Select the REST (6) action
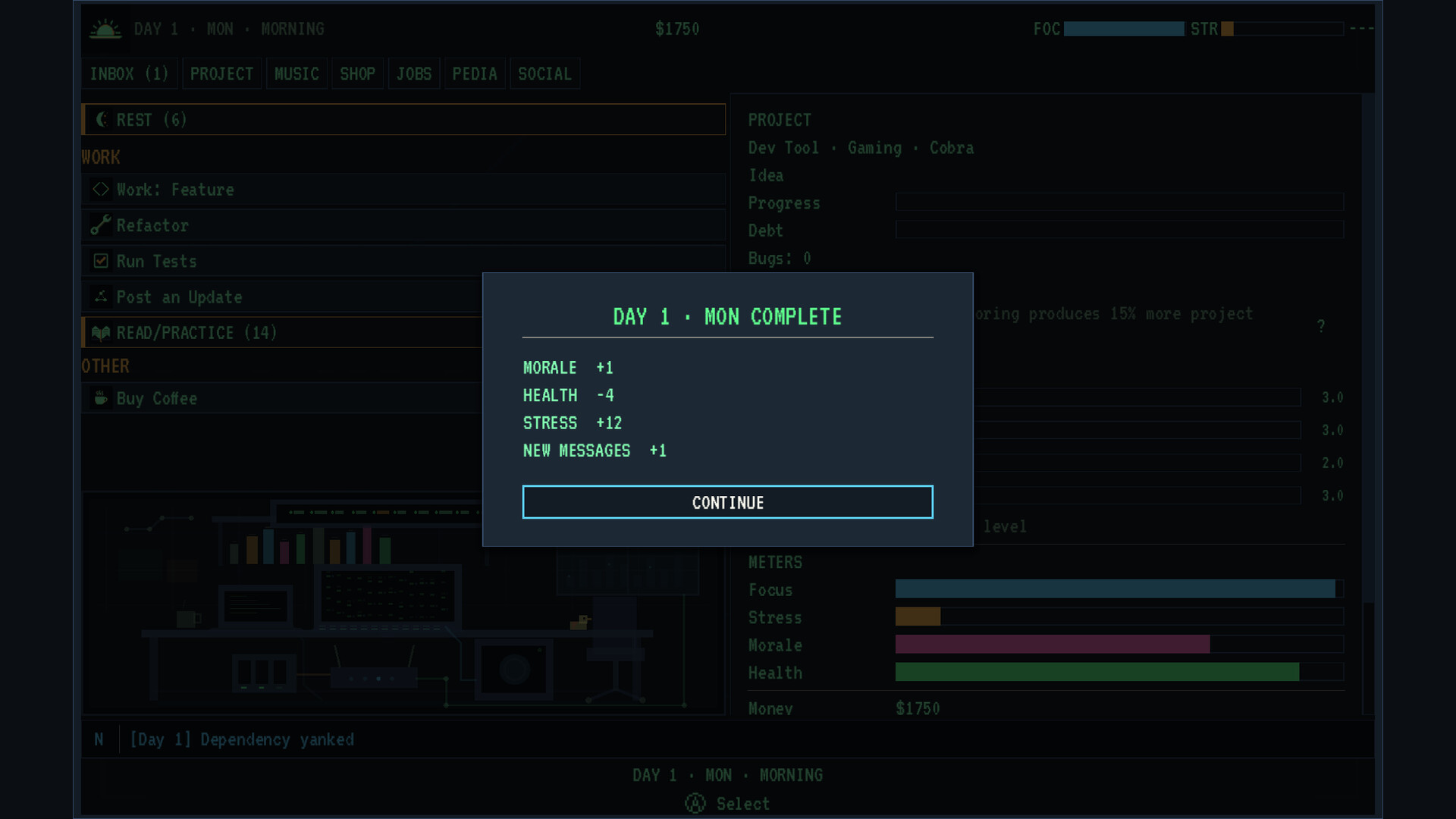 [403, 120]
